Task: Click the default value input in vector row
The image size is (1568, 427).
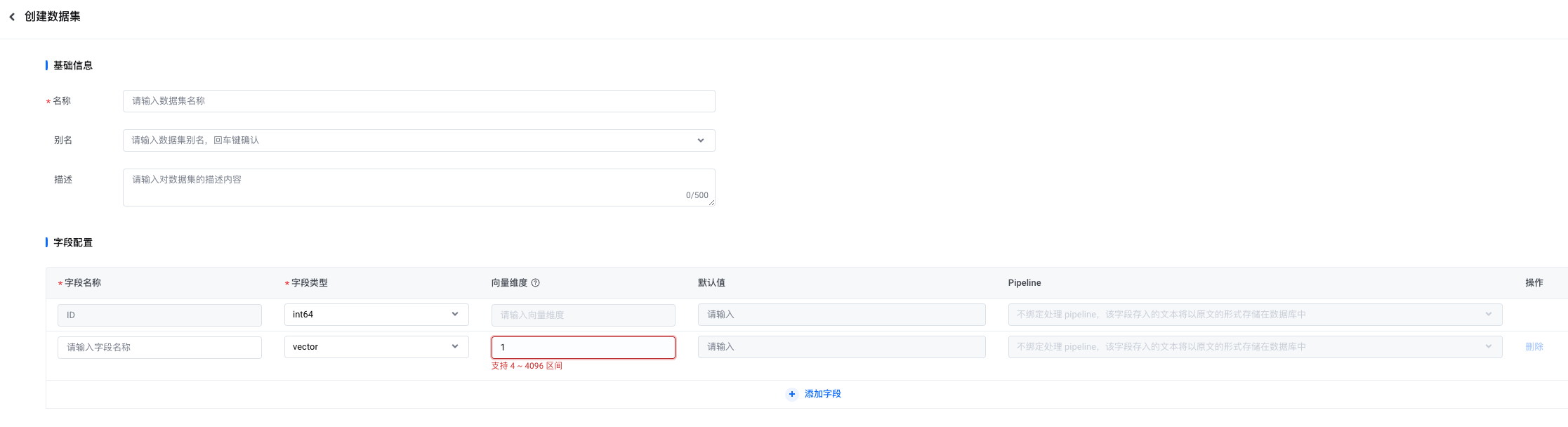Action: click(842, 347)
